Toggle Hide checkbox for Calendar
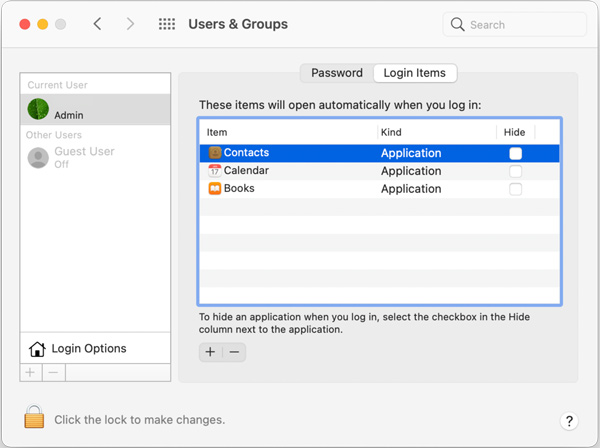600x448 pixels. tap(515, 171)
